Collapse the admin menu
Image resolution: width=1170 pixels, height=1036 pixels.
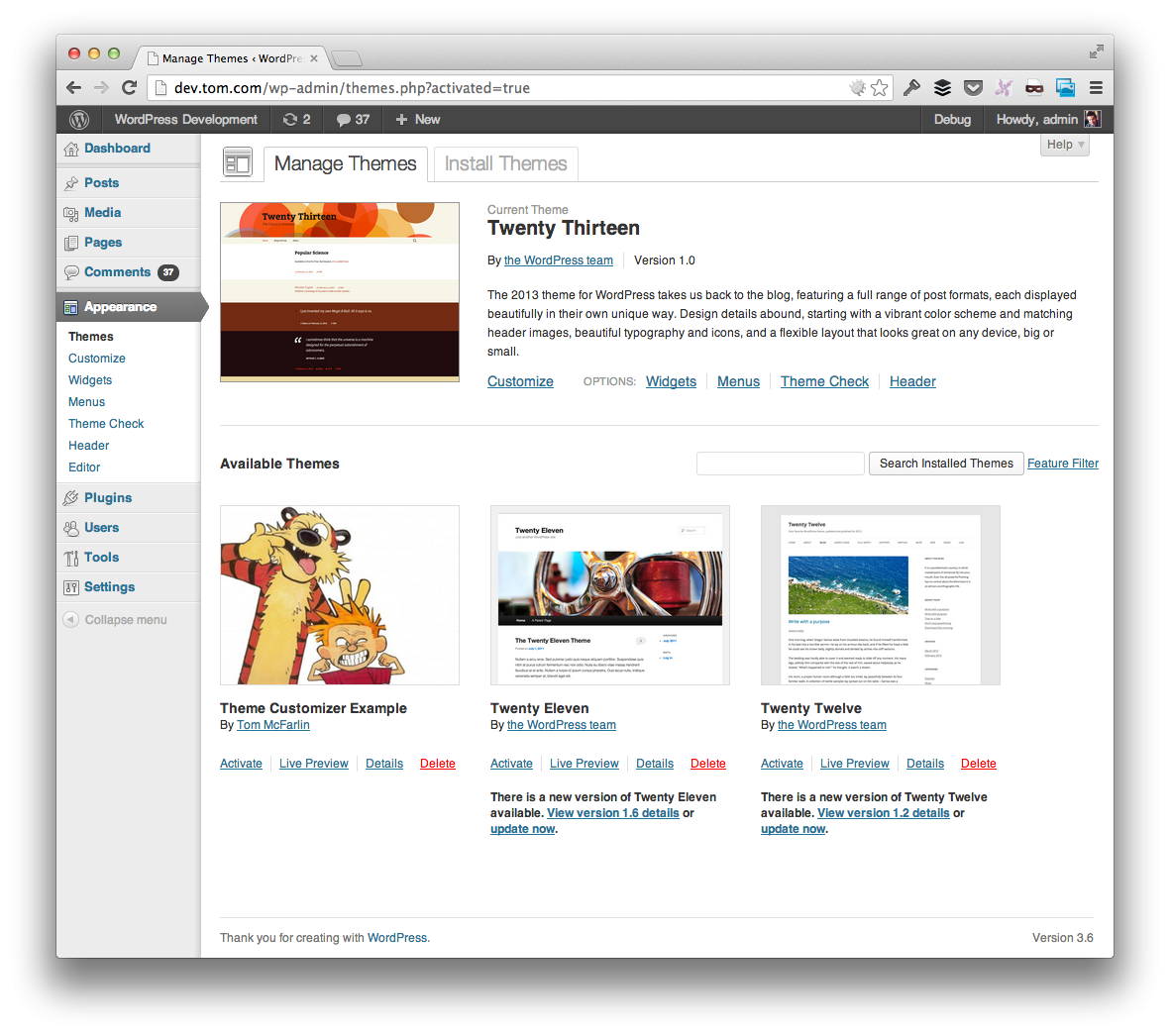[x=115, y=620]
